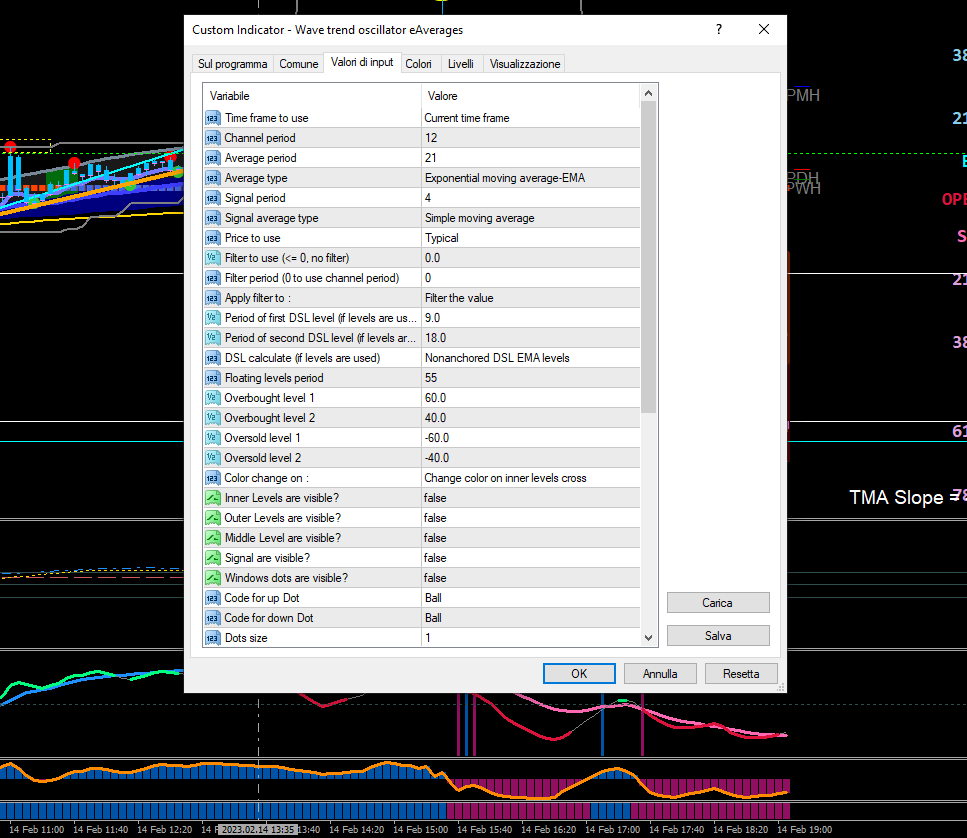Click the Carica button

click(718, 603)
